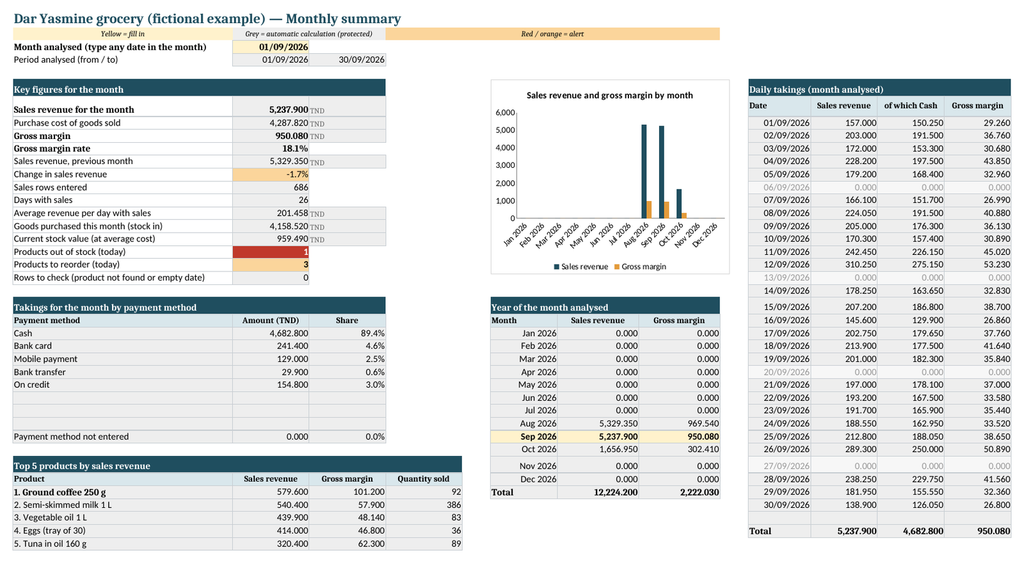
Task: Select the 26/09/2026 of which Cash 250.000
Action: pos(911,449)
